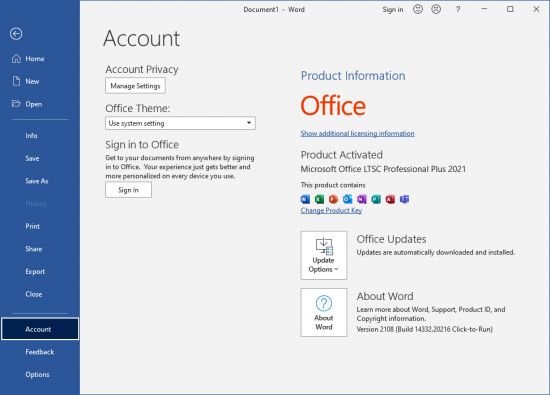Open Word Options from sidebar
Viewport: 550px width, 395px height.
point(38,375)
